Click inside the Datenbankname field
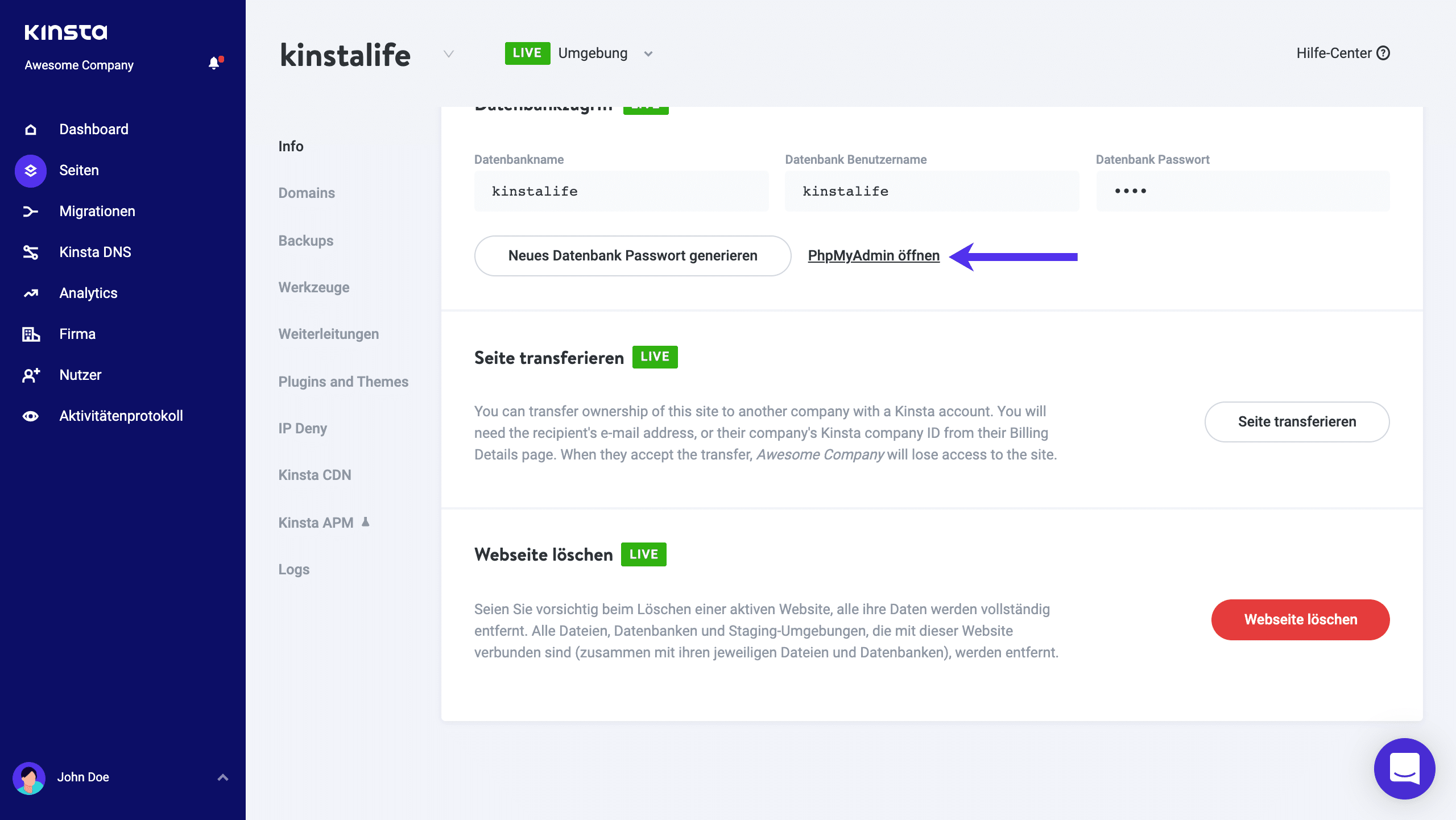 pos(621,191)
